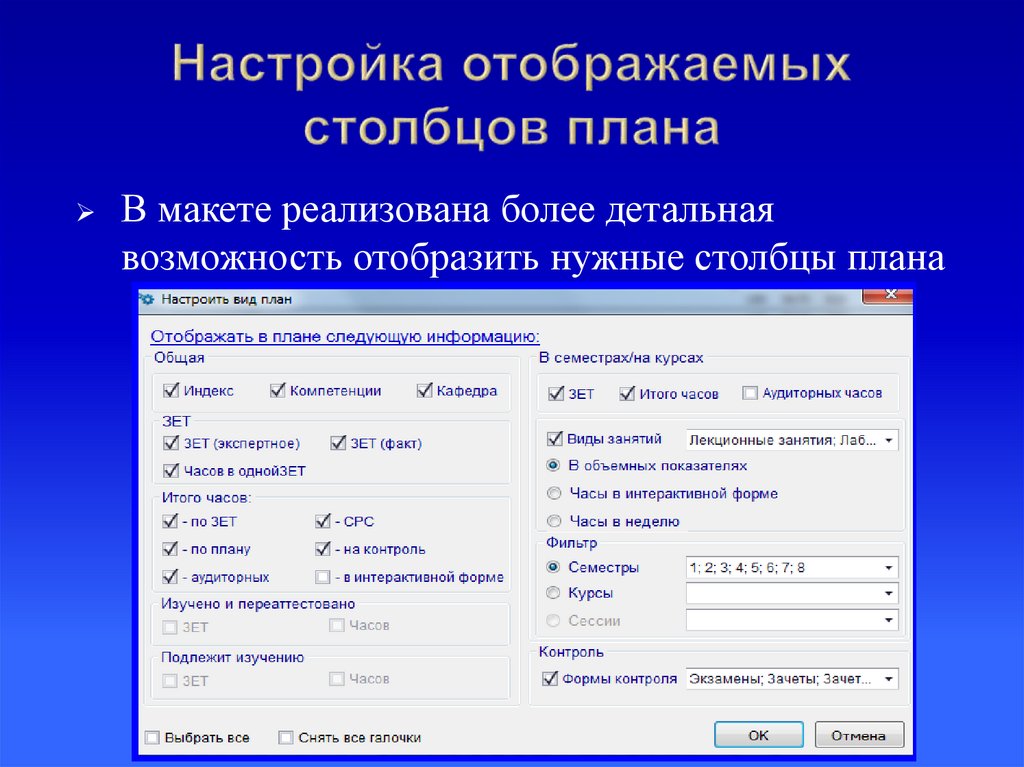Select the Часы в неделю radio button
The image size is (1024, 767).
[x=554, y=520]
